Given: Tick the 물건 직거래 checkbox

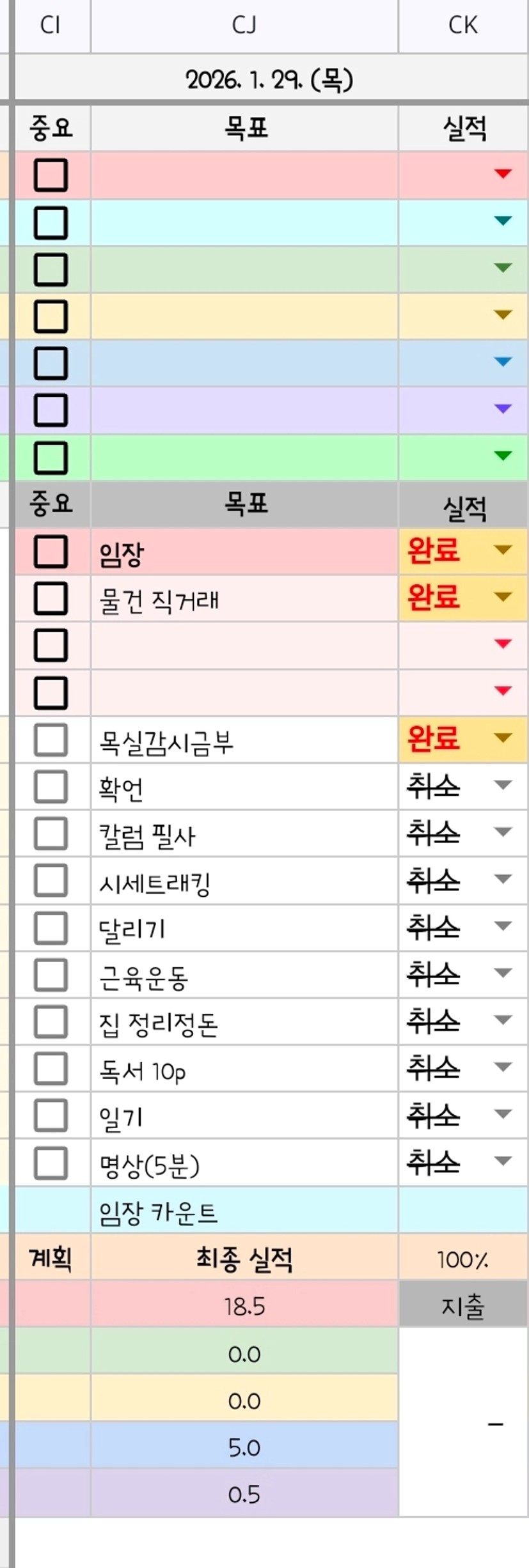Looking at the screenshot, I should [x=51, y=598].
